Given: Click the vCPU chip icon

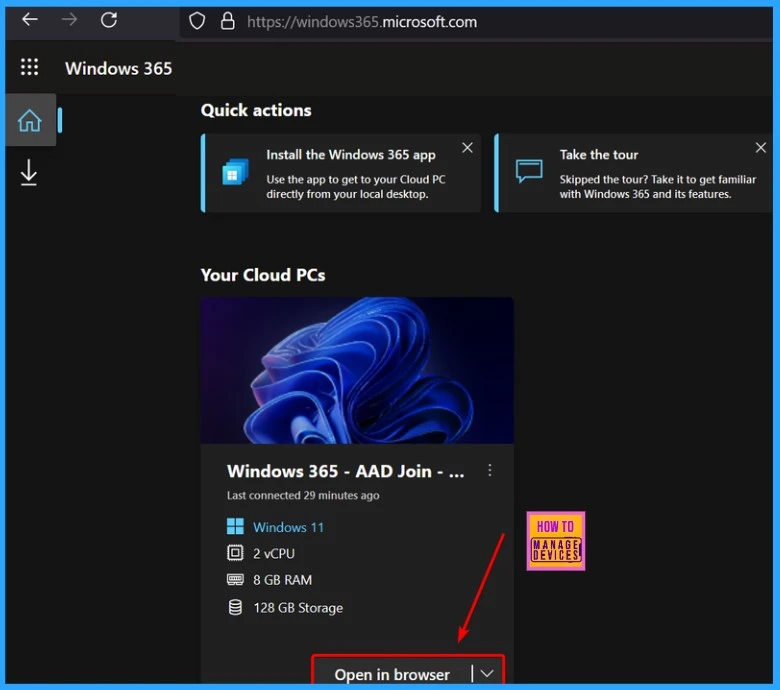Looking at the screenshot, I should [x=235, y=553].
